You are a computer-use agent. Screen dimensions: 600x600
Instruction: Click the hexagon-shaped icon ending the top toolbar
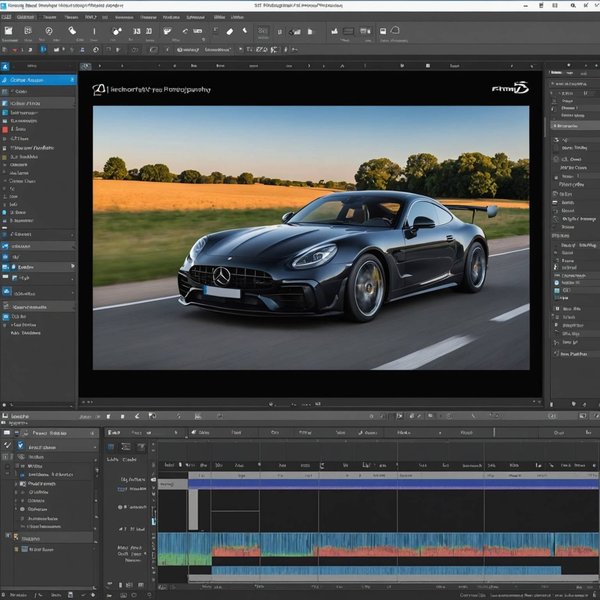click(x=395, y=30)
